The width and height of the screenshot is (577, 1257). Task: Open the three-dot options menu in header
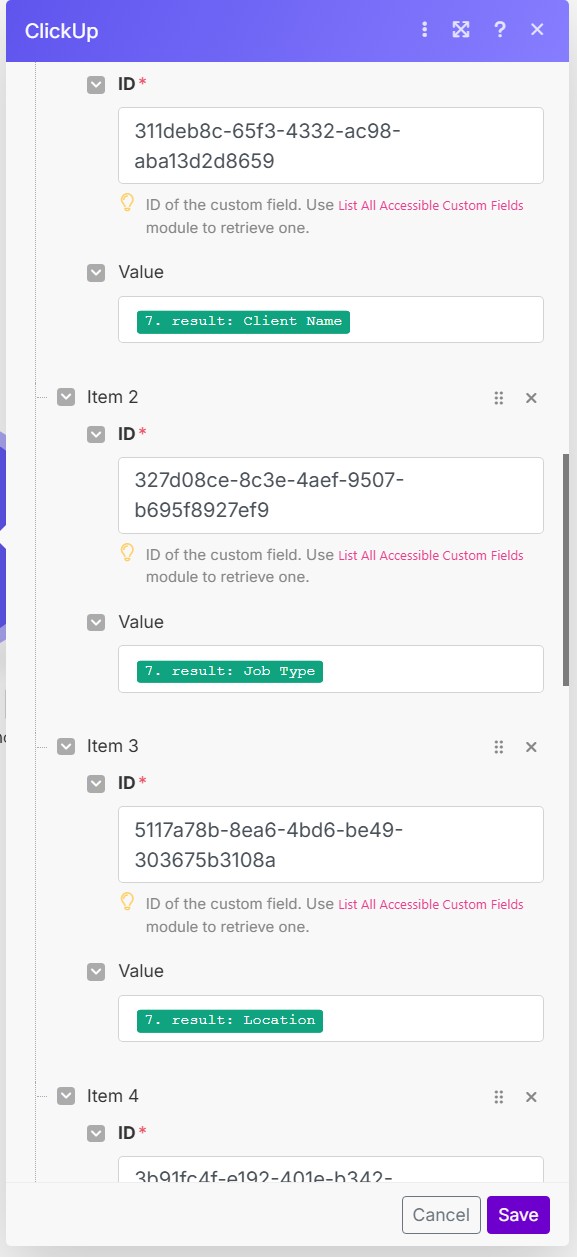(x=425, y=30)
